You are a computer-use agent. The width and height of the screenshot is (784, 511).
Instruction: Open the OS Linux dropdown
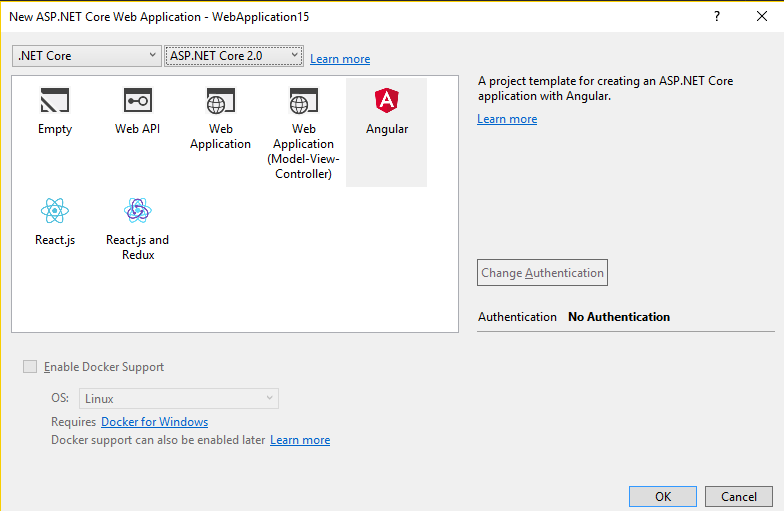(179, 398)
